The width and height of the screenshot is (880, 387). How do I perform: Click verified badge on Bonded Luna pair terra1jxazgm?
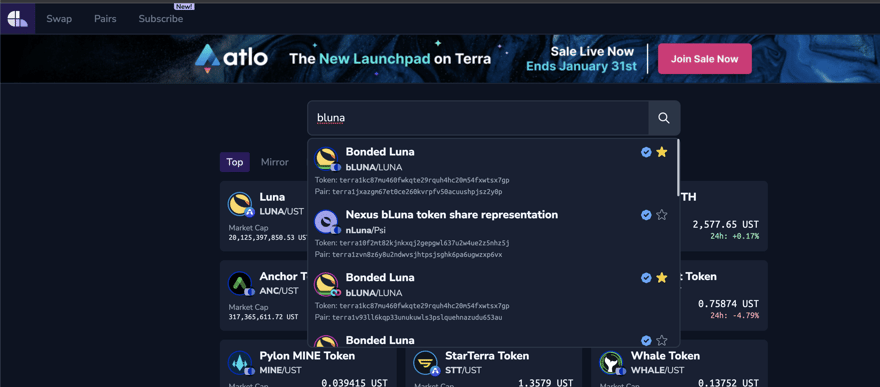coord(646,152)
